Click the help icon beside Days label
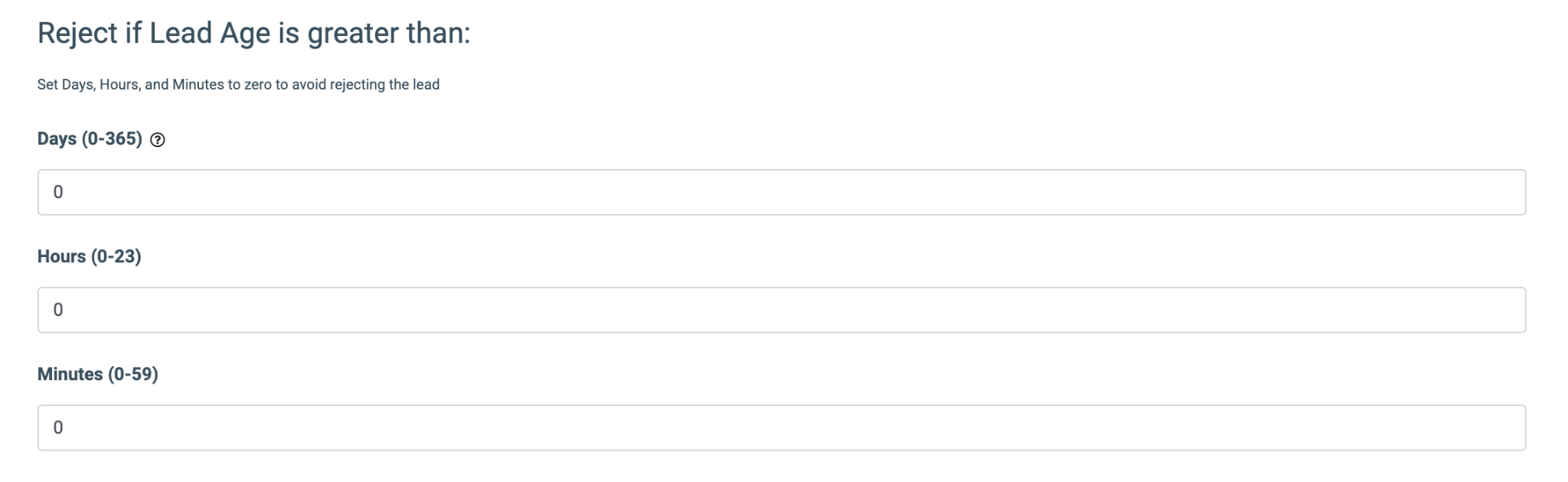 click(x=158, y=140)
